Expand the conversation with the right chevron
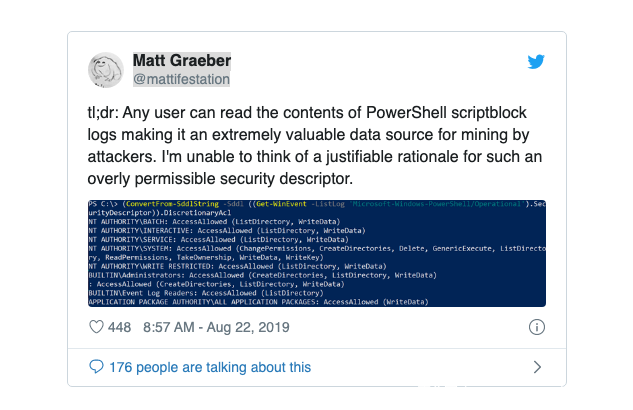 click(537, 367)
